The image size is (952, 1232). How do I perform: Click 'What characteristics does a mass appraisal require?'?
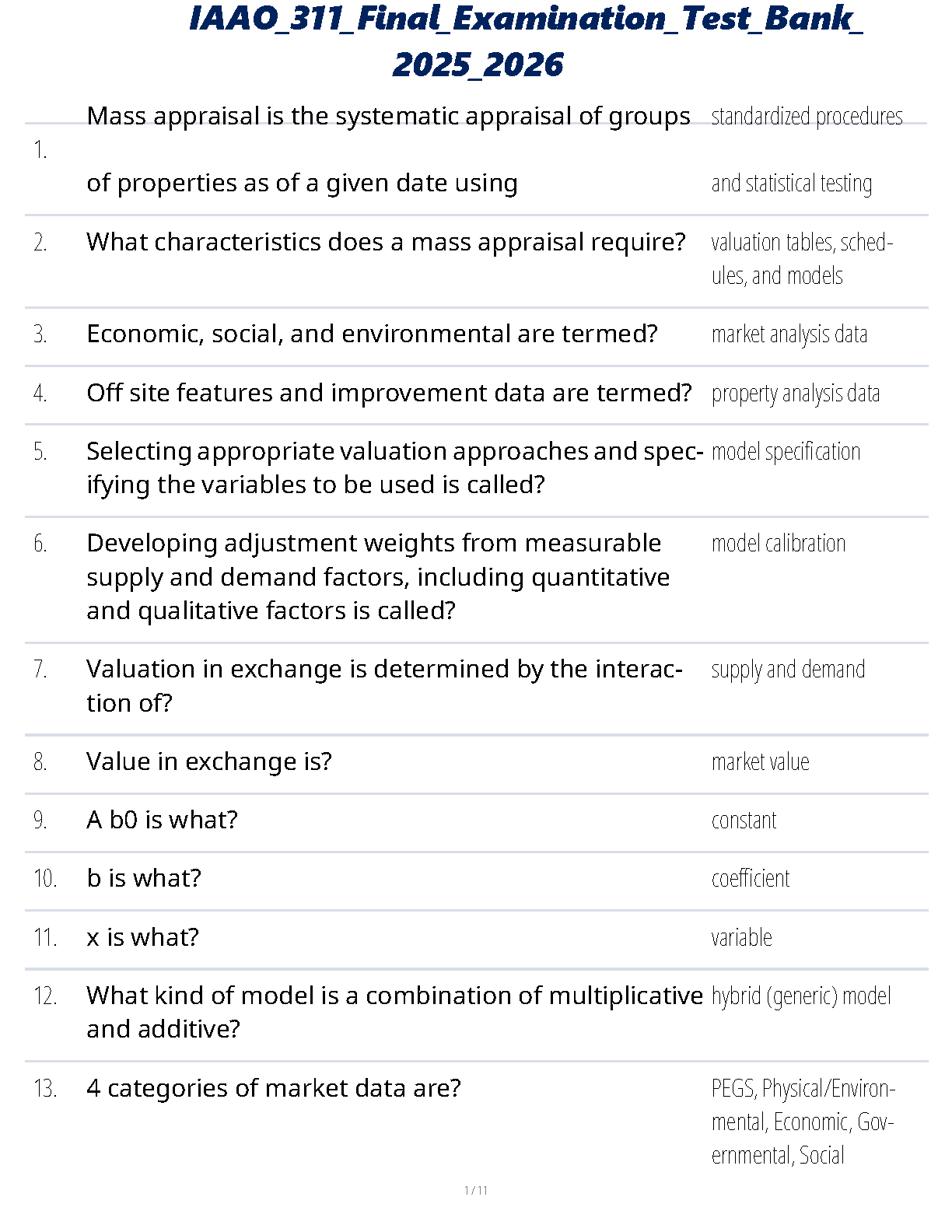point(386,242)
